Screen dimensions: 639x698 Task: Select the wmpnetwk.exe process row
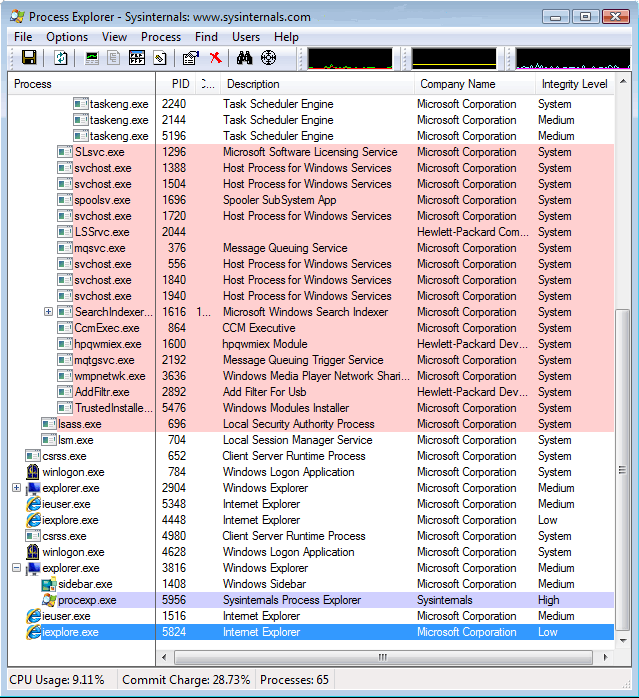pos(311,376)
